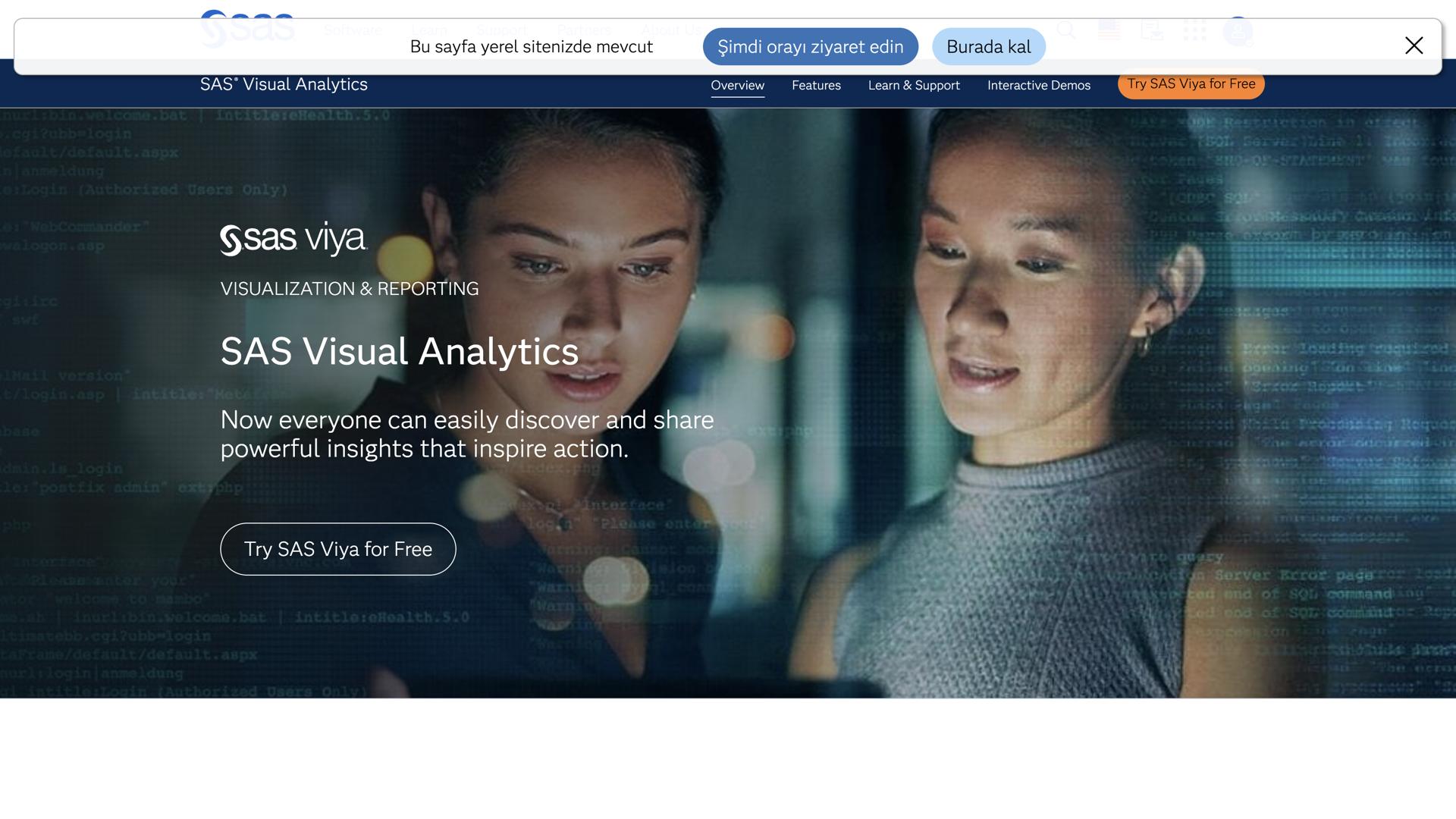Open the Support menu

tap(500, 30)
